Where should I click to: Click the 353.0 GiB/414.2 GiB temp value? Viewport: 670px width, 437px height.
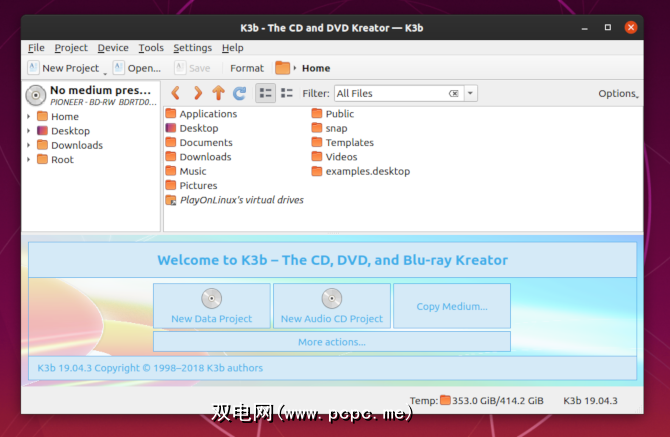[x=498, y=401]
